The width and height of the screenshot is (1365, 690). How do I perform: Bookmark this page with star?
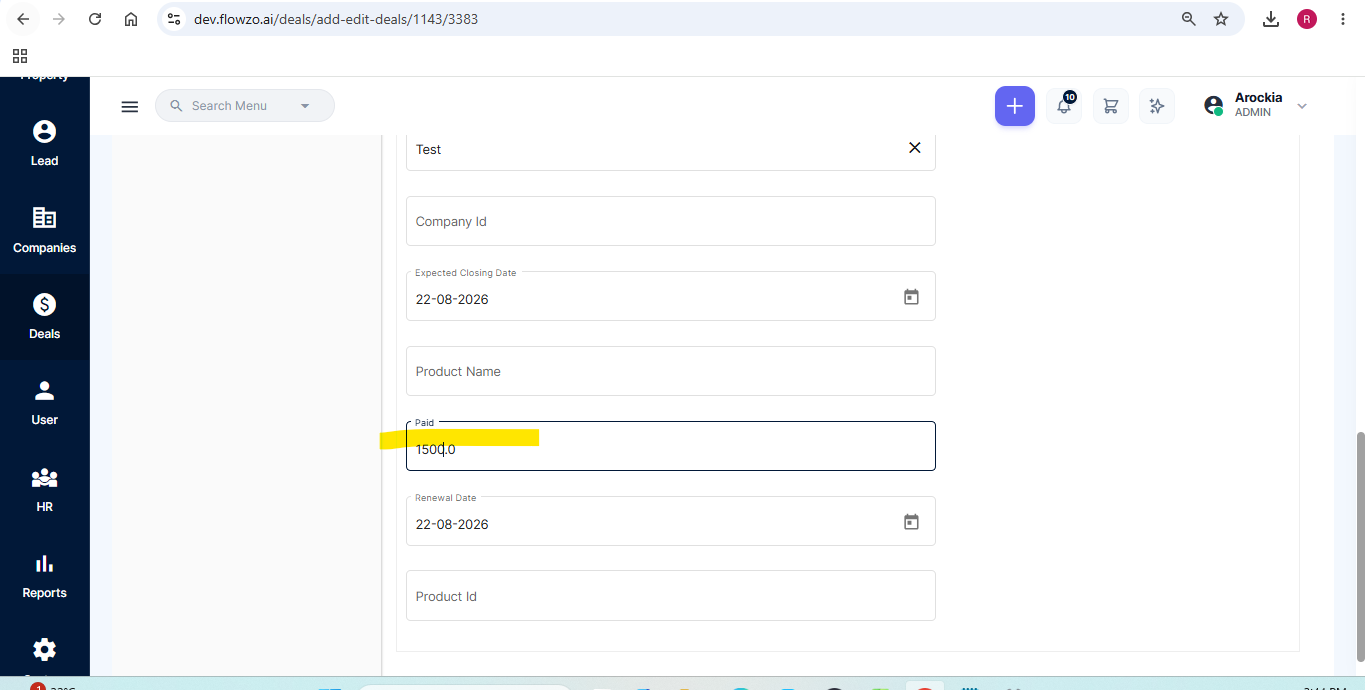(x=1221, y=19)
